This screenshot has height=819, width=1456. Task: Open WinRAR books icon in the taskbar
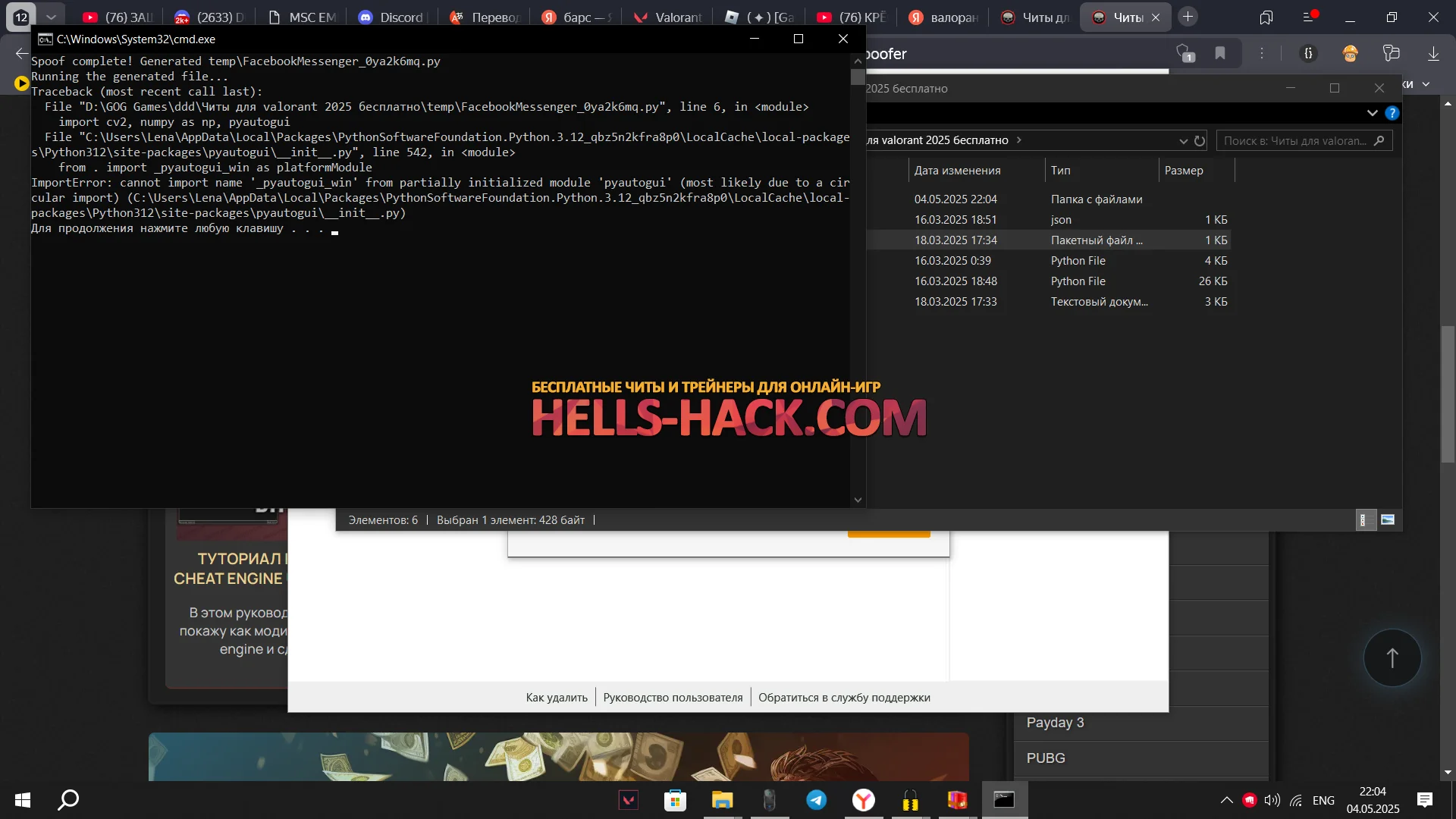958,800
